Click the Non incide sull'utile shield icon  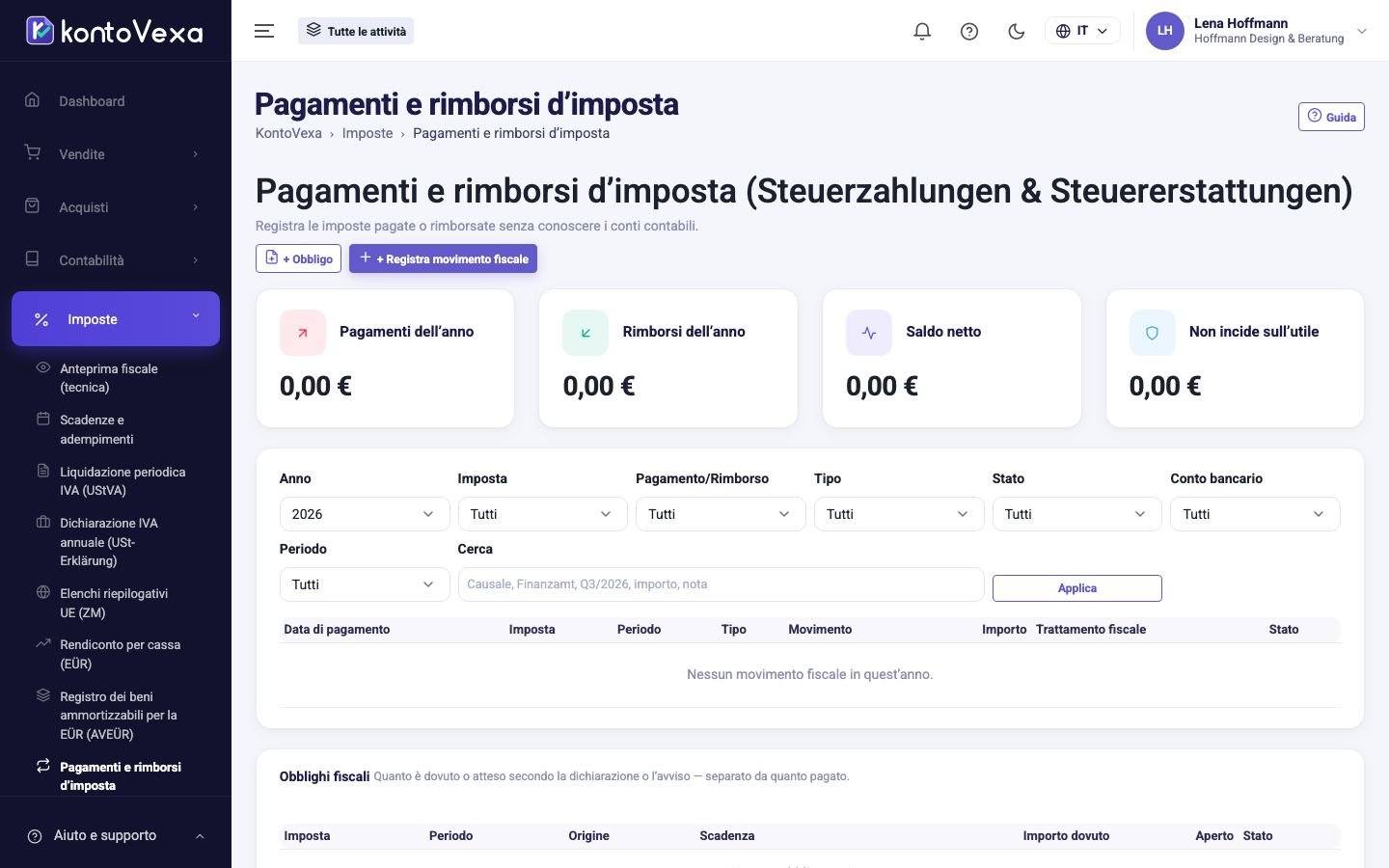tap(1153, 333)
